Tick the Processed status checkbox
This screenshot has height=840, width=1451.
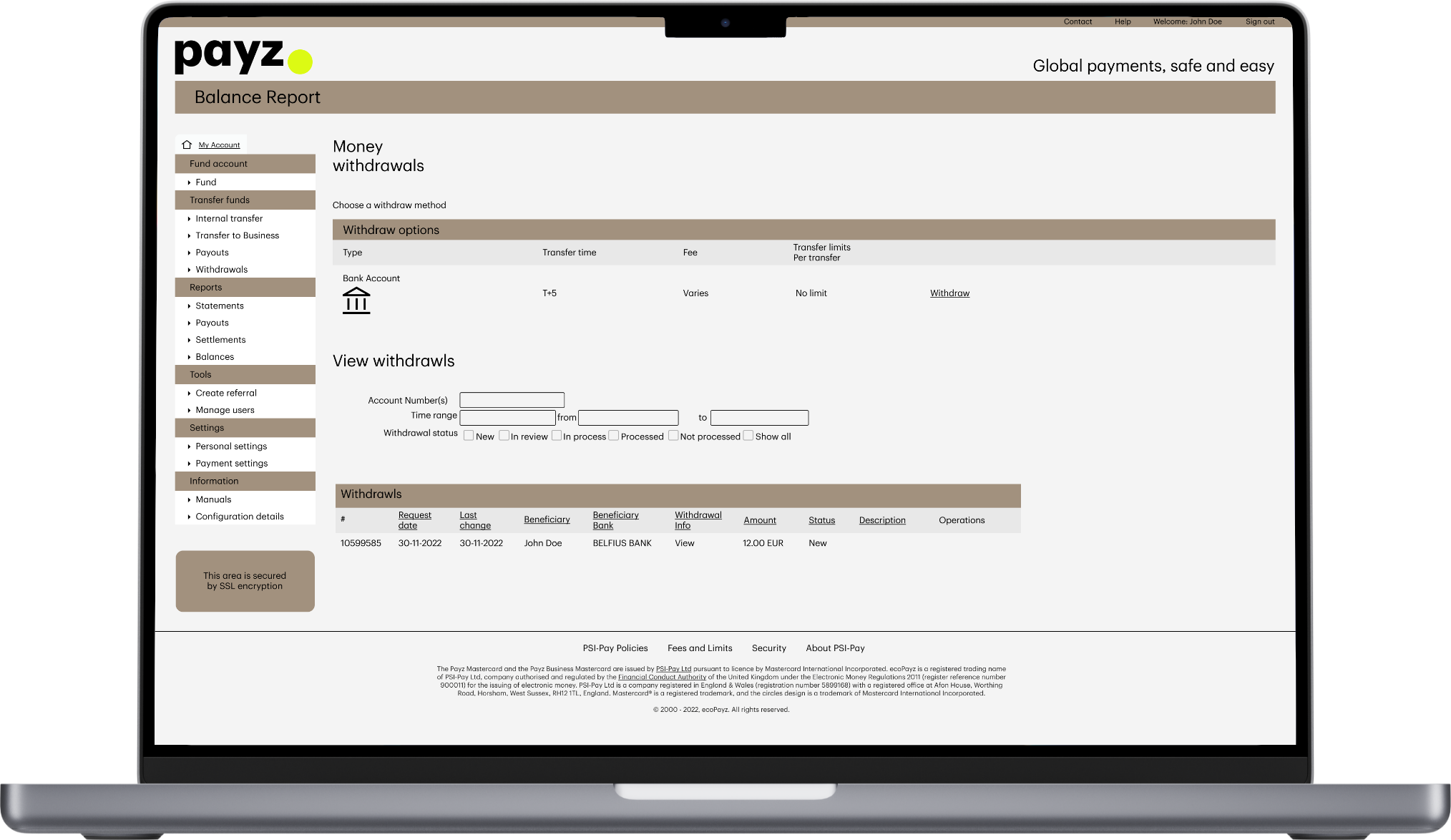click(x=614, y=436)
